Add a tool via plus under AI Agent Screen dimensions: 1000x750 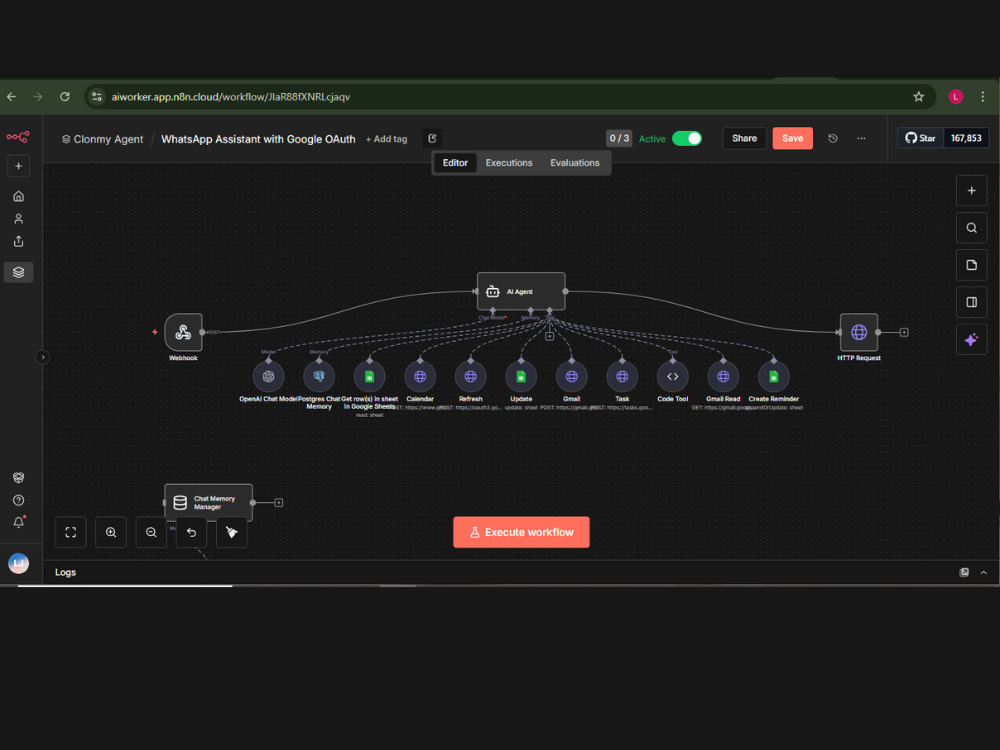(549, 336)
